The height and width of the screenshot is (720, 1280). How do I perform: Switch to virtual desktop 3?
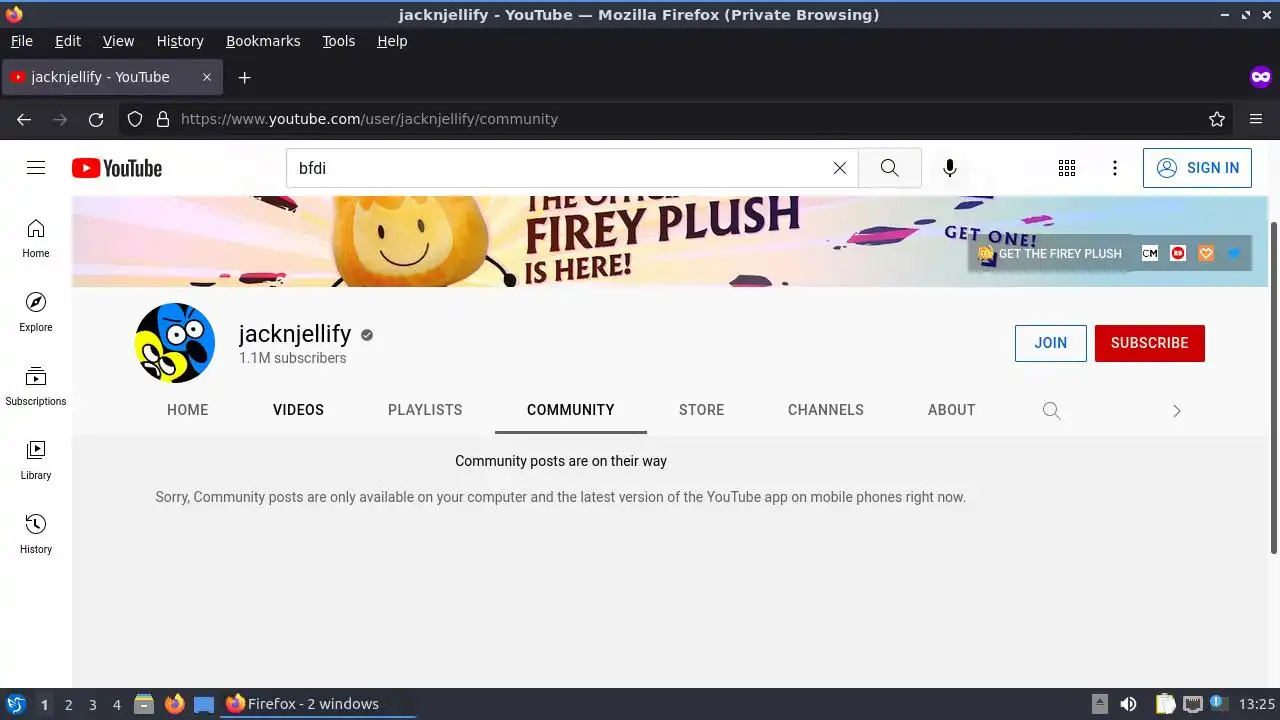92,704
